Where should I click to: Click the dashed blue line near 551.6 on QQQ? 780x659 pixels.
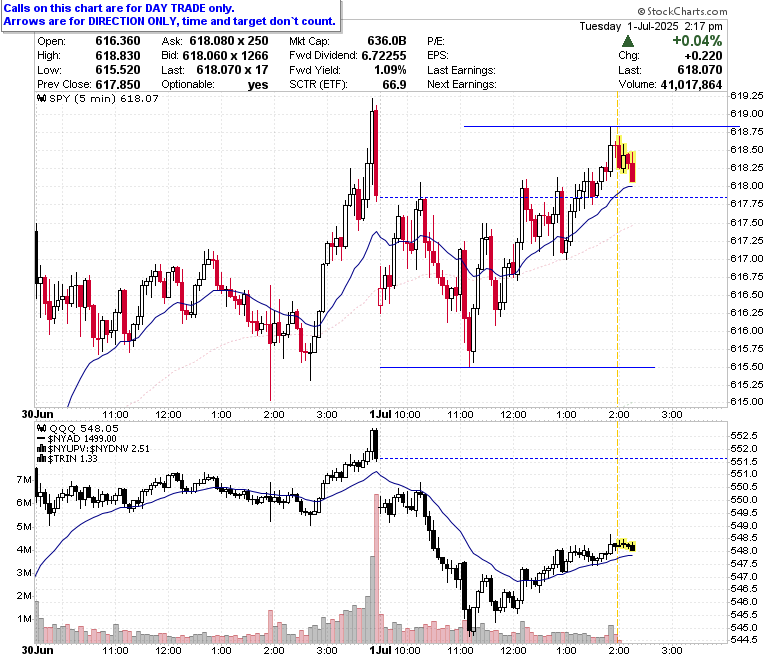(552, 459)
